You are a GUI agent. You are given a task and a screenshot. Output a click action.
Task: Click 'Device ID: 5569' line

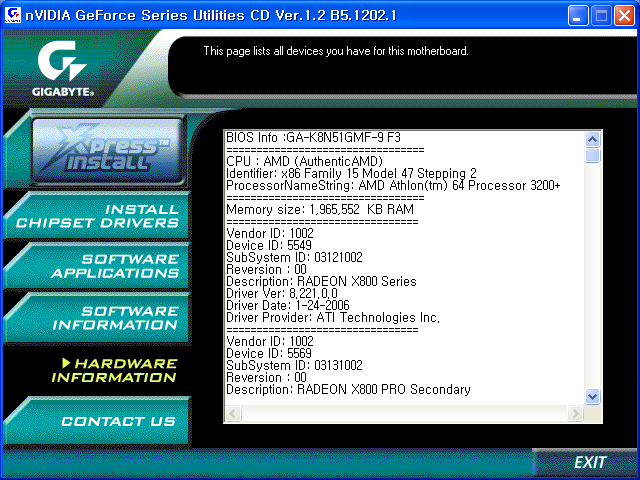coord(269,353)
